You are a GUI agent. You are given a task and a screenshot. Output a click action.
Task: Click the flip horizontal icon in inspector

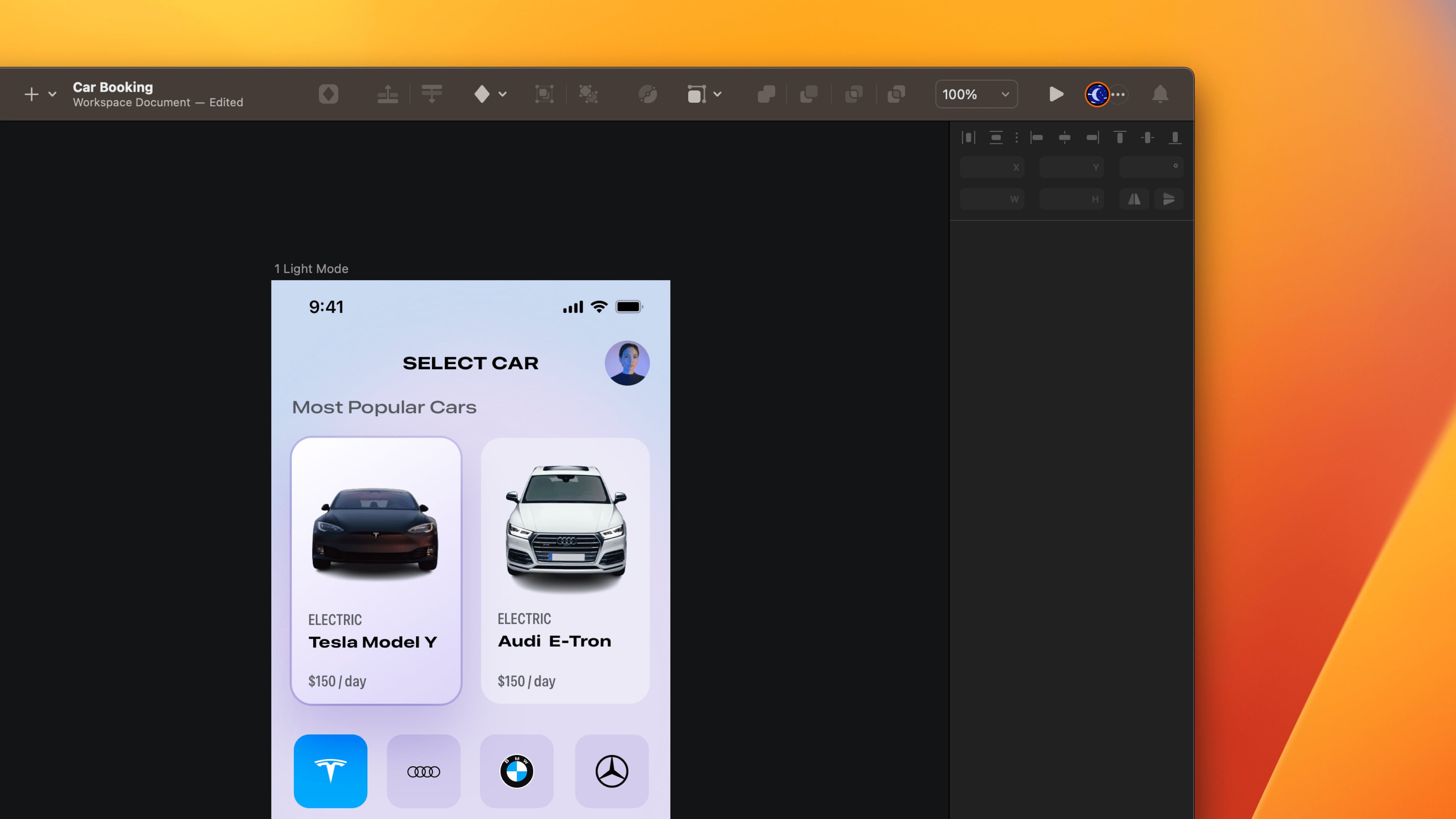(x=1134, y=198)
